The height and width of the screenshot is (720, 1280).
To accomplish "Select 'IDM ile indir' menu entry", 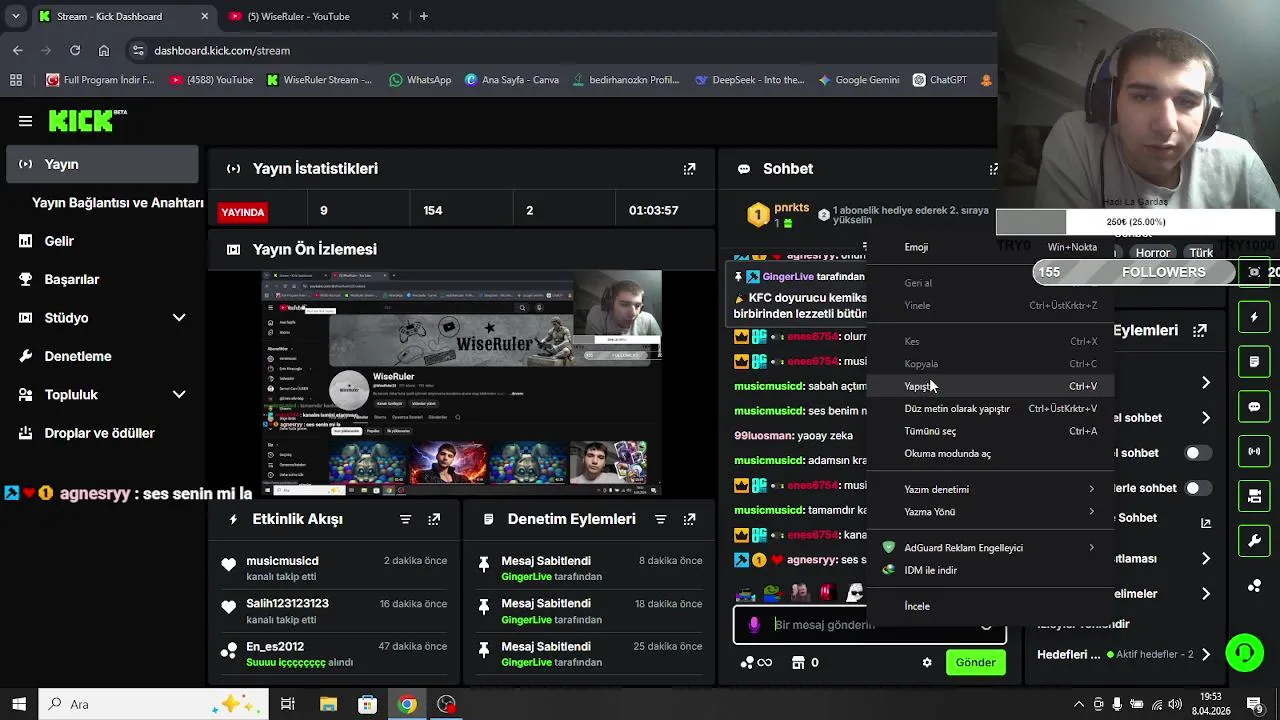I will 991,570.
